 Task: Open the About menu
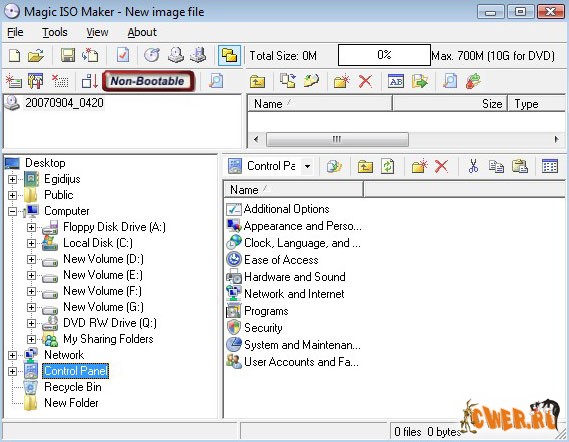pyautogui.click(x=142, y=32)
